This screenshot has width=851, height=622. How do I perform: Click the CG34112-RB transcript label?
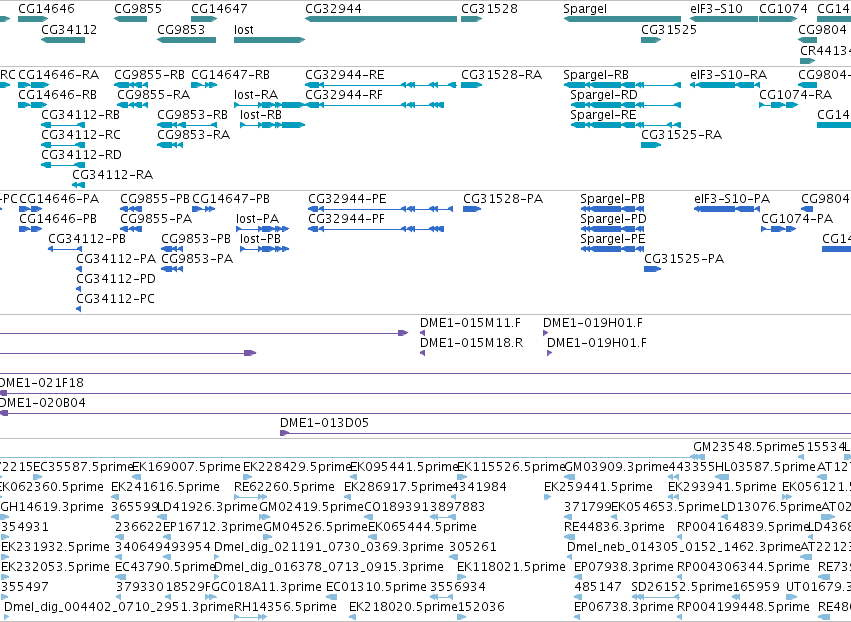pos(81,115)
